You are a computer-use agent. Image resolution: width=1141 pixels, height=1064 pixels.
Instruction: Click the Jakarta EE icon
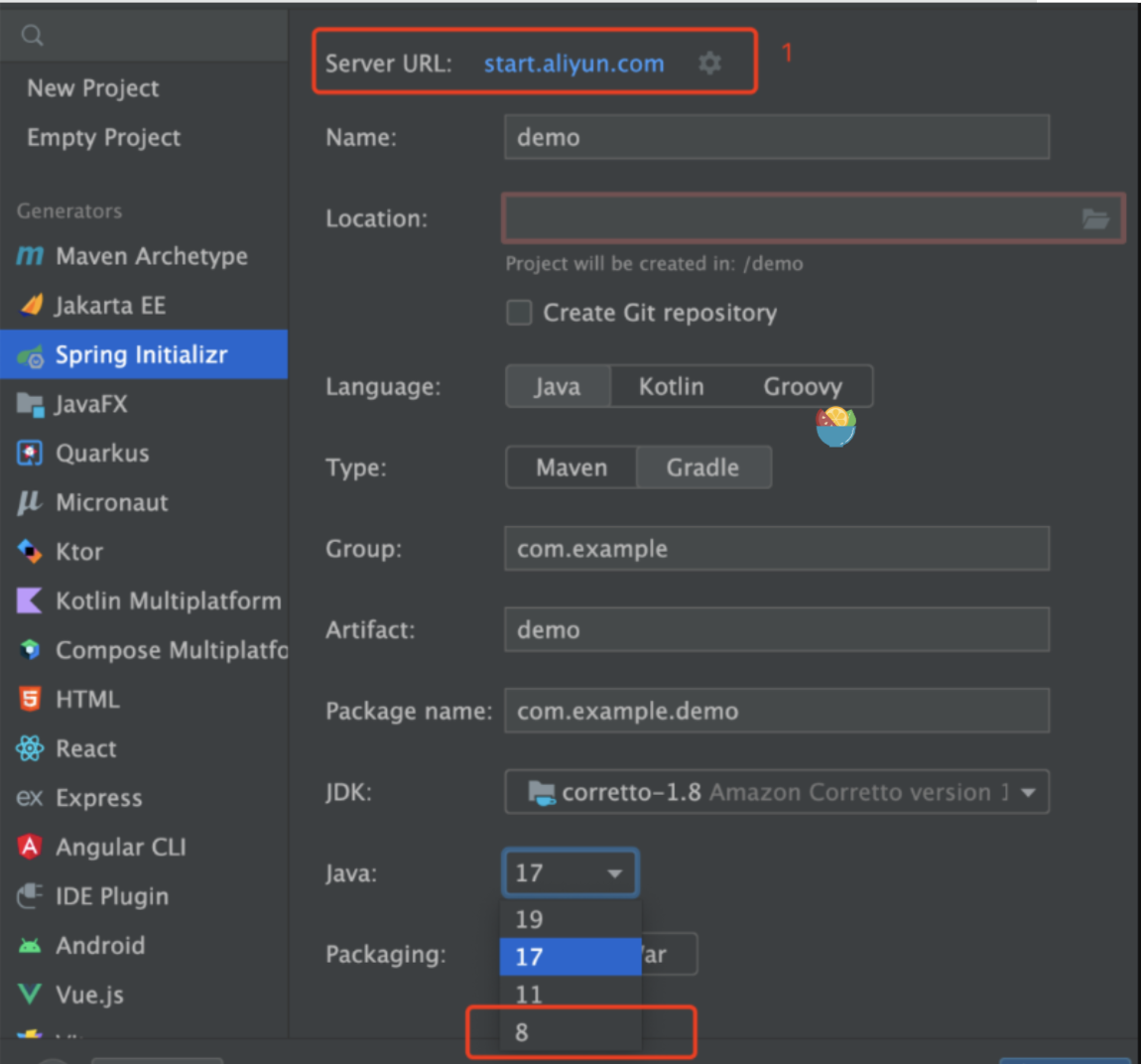tap(31, 305)
